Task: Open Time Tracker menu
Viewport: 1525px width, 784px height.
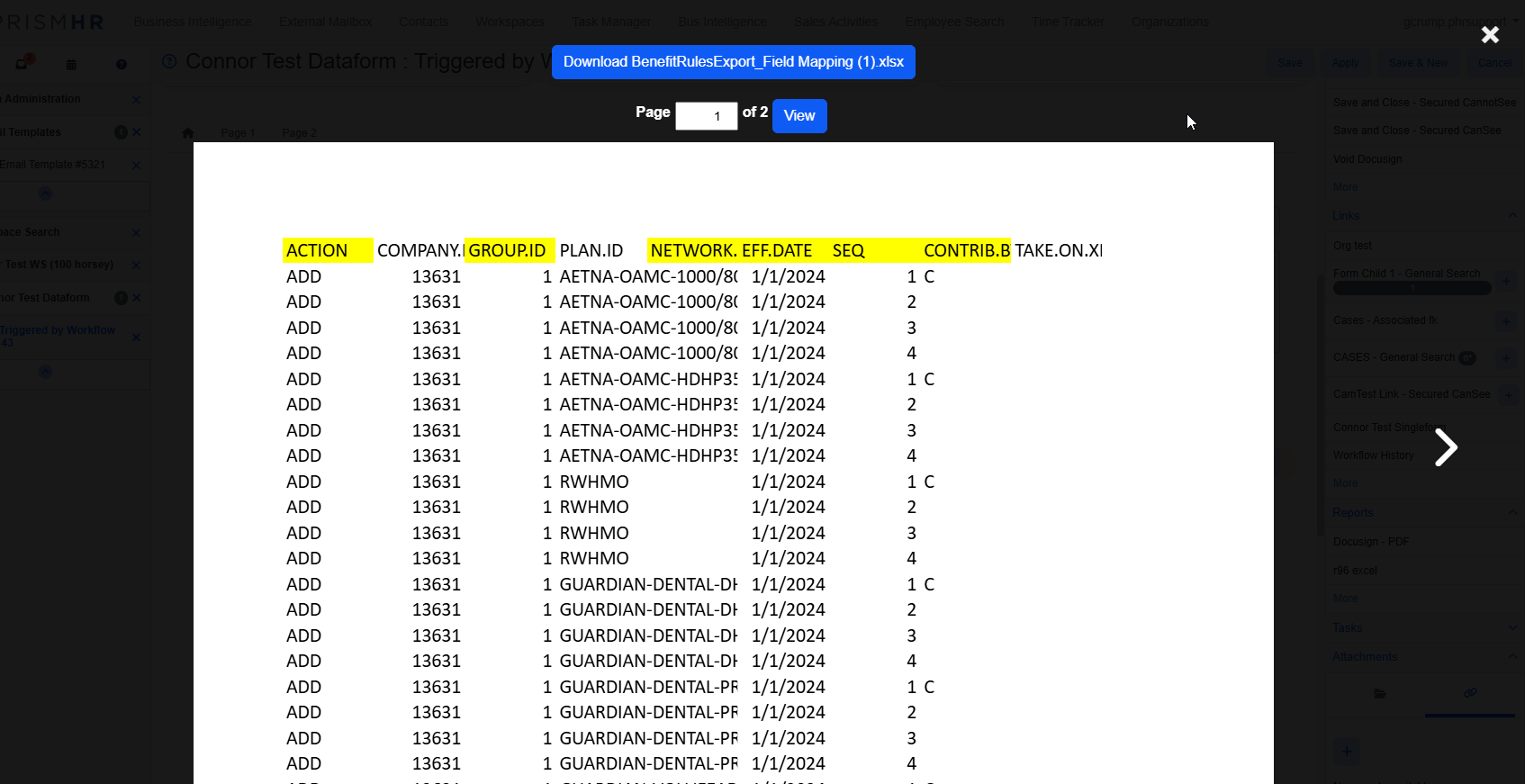Action: coord(1068,22)
